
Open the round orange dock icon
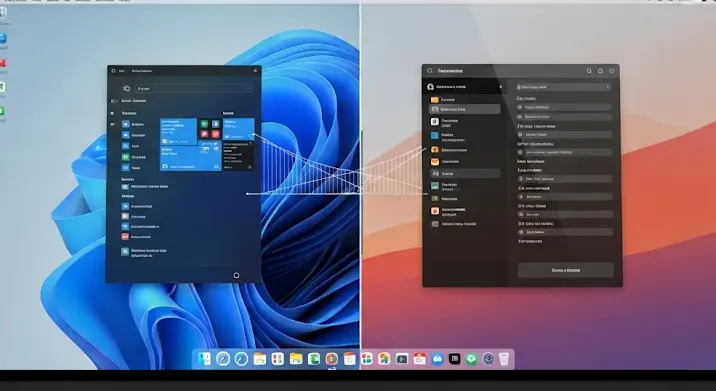coord(332,359)
